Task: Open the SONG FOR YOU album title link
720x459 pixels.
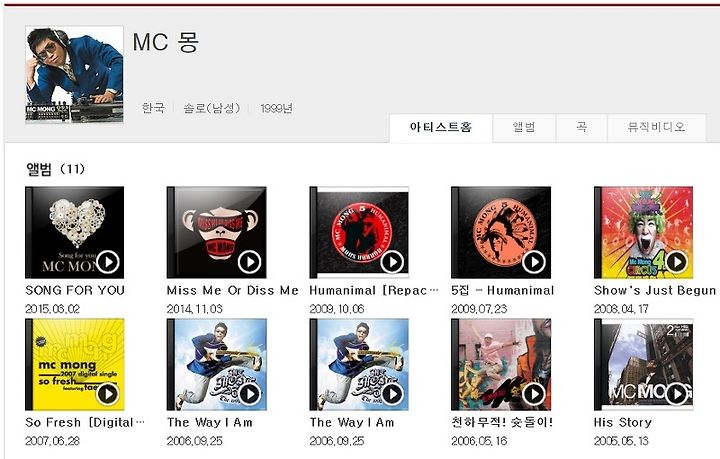Action: [x=75, y=291]
